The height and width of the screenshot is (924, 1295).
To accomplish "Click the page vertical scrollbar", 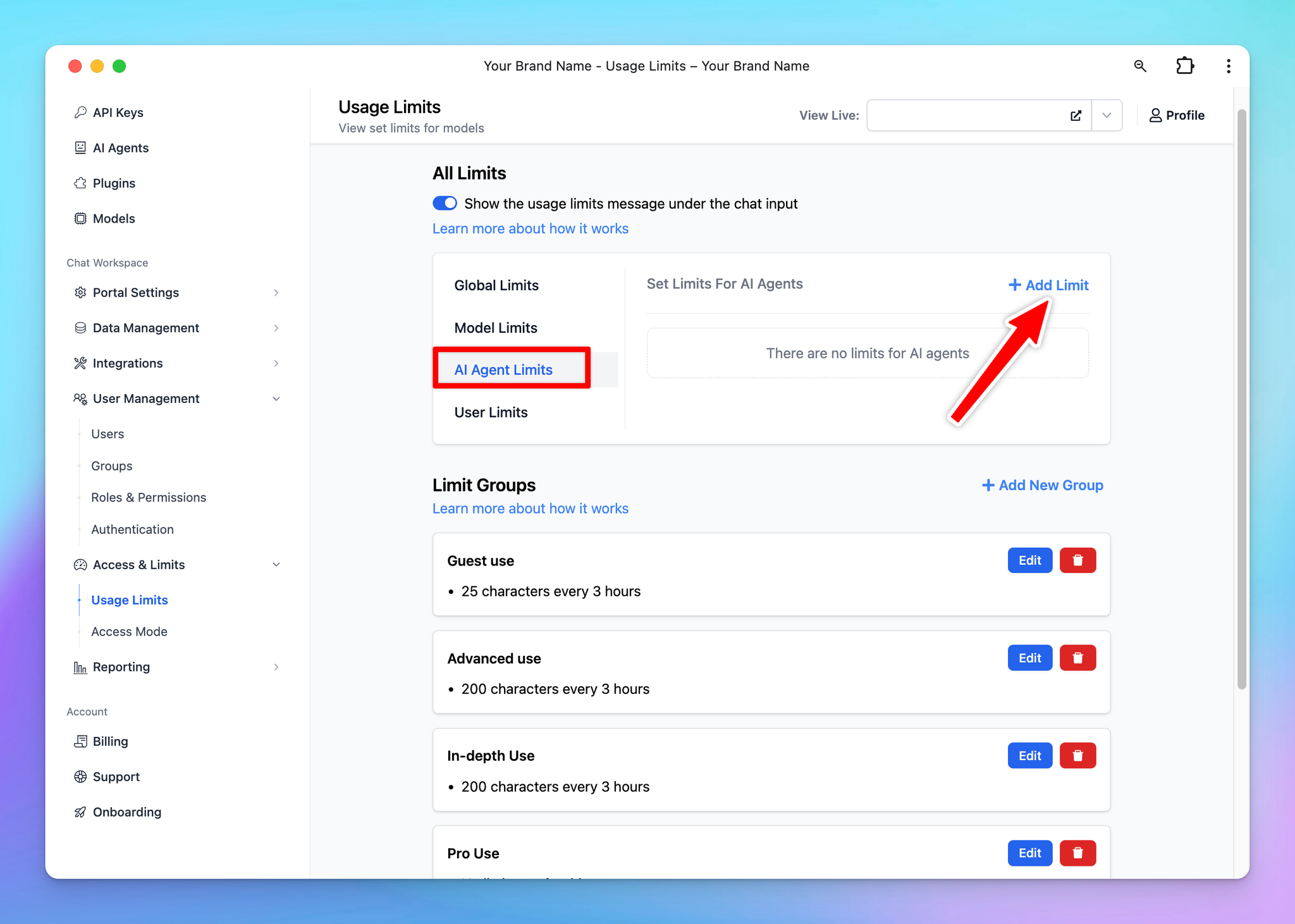I will (1241, 398).
